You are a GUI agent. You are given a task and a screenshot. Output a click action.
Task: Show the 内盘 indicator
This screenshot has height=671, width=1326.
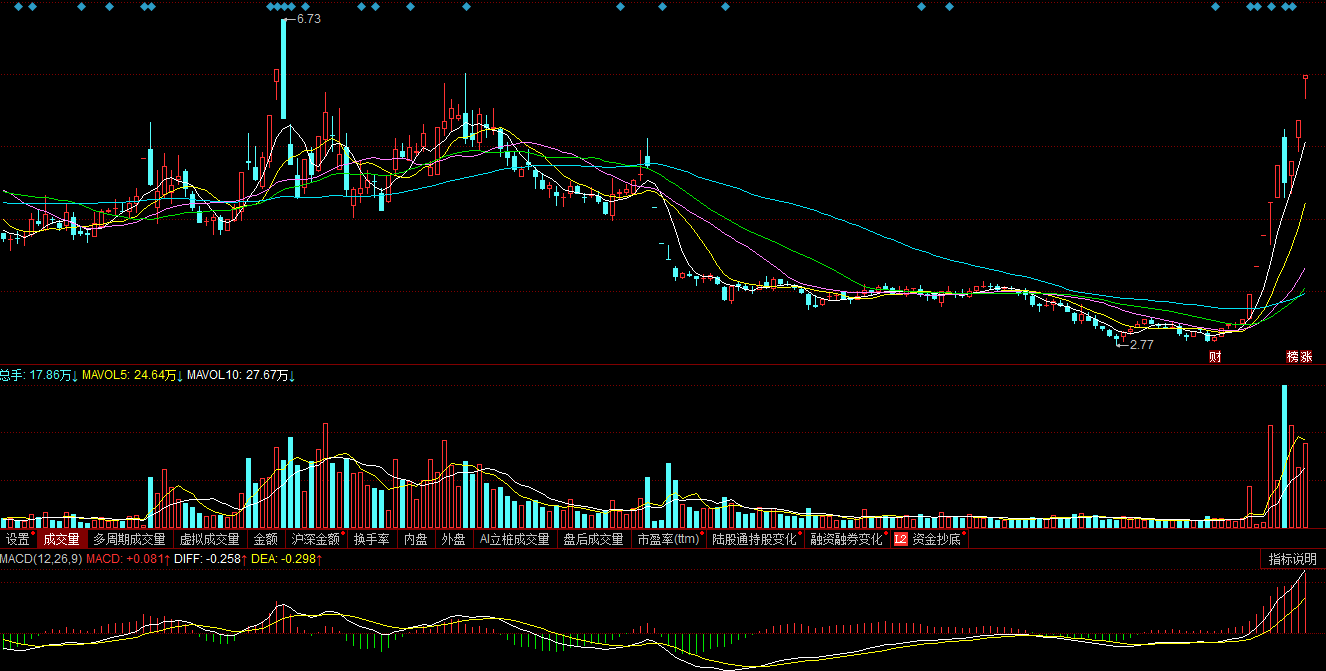(415, 540)
